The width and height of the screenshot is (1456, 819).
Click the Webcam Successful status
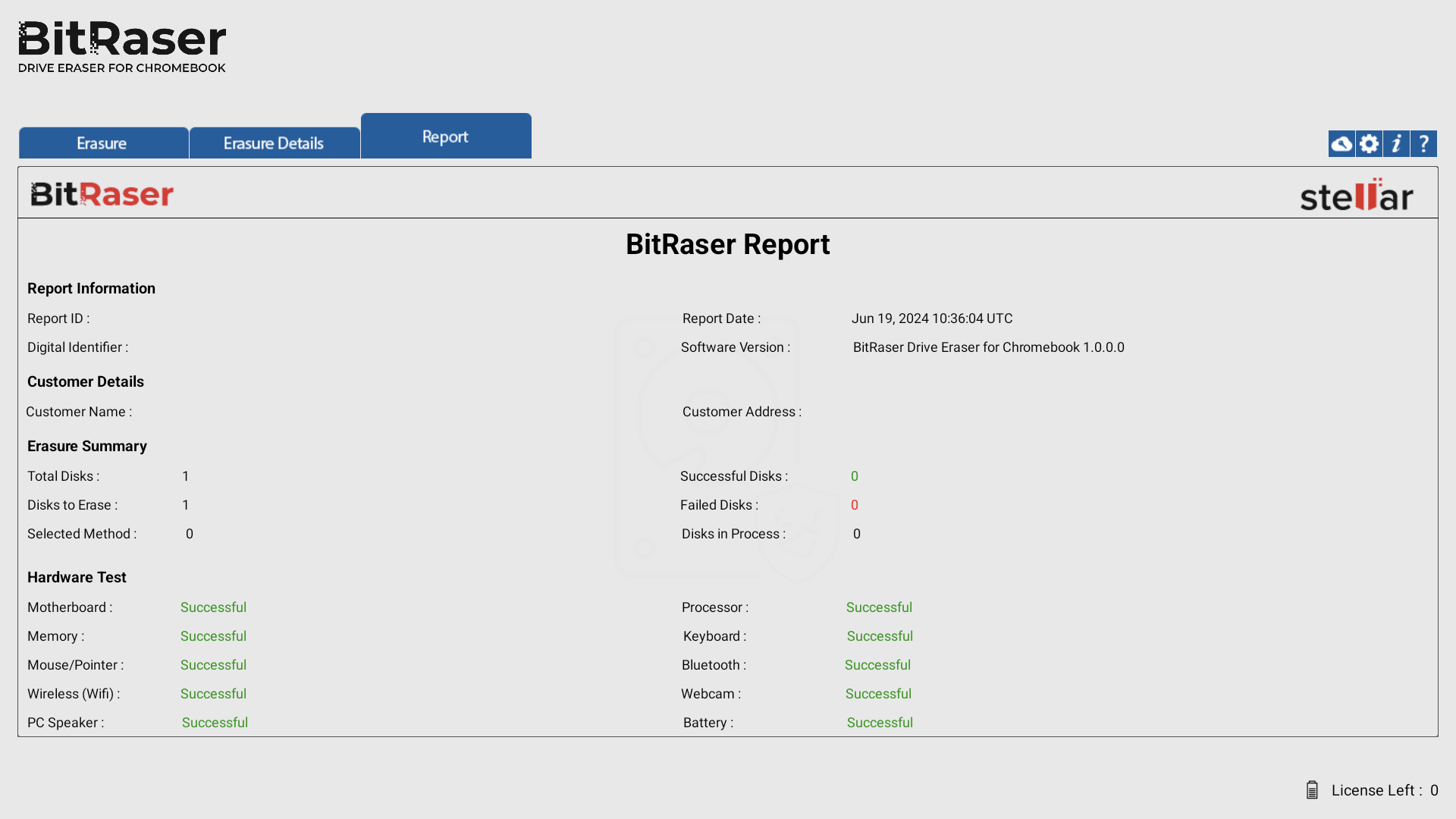[878, 694]
